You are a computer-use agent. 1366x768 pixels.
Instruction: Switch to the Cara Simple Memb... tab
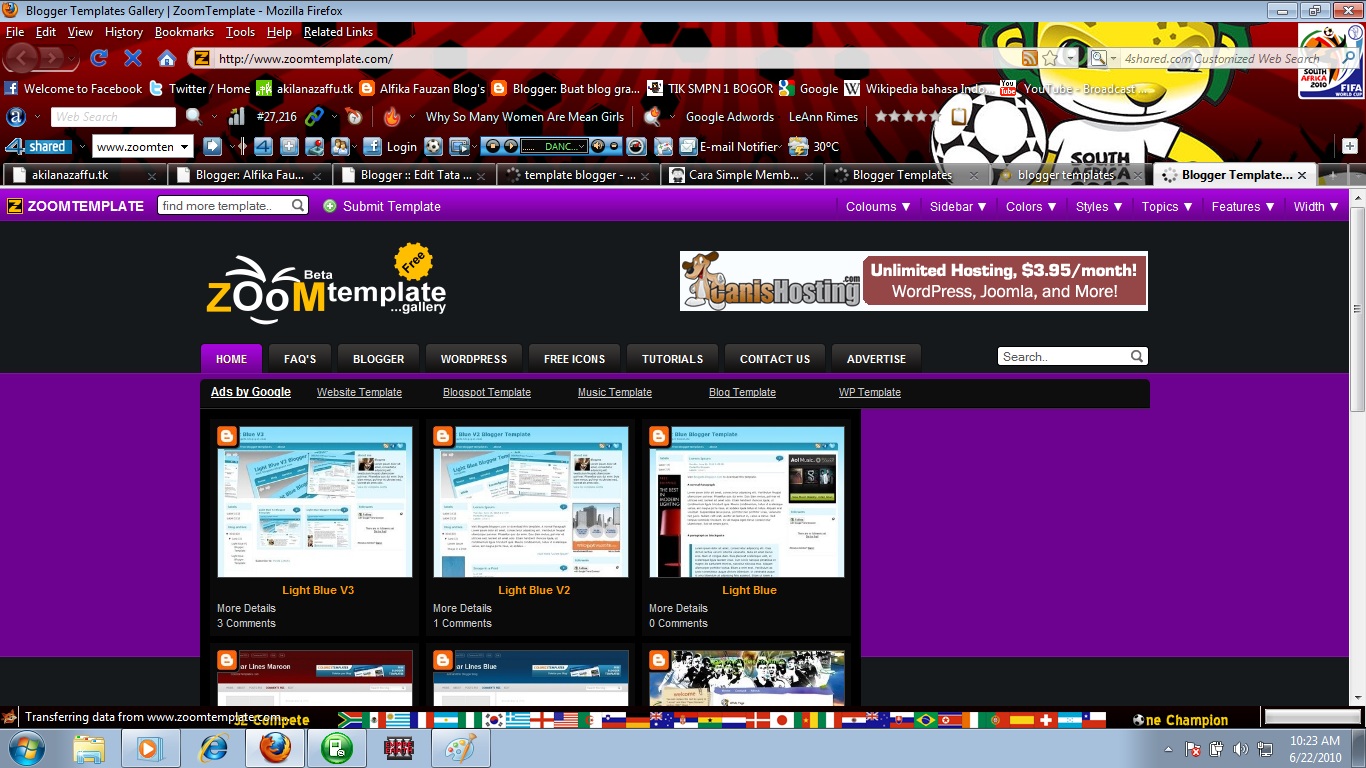click(x=744, y=175)
